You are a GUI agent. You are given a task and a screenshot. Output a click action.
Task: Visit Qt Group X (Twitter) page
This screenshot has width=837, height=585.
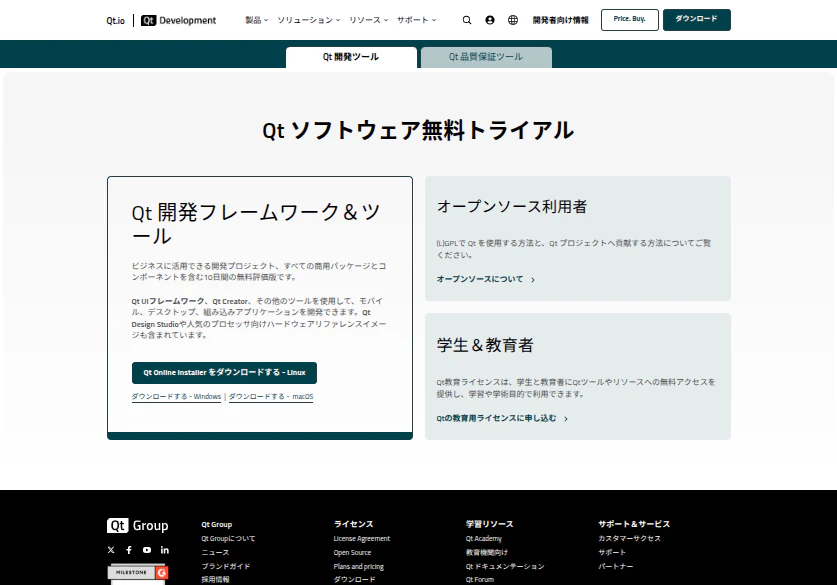[x=111, y=550]
